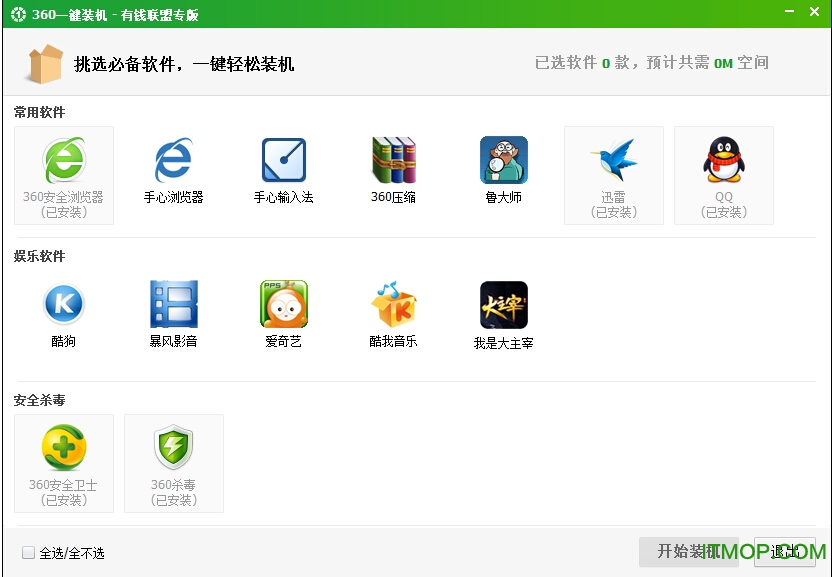
Task: Choose the 我是大主宰 game icon
Action: [504, 305]
